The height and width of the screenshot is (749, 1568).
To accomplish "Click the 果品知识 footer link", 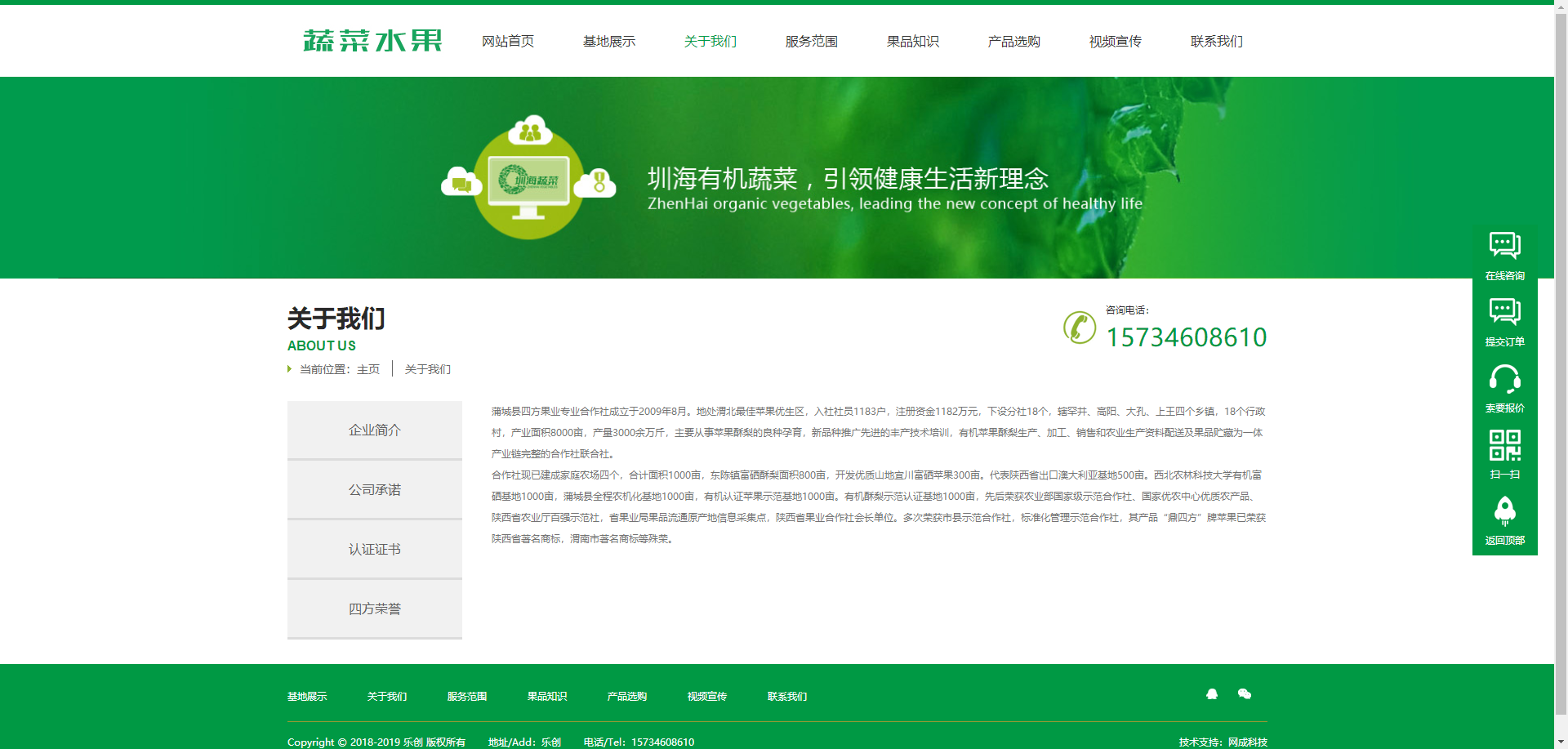I will click(547, 697).
